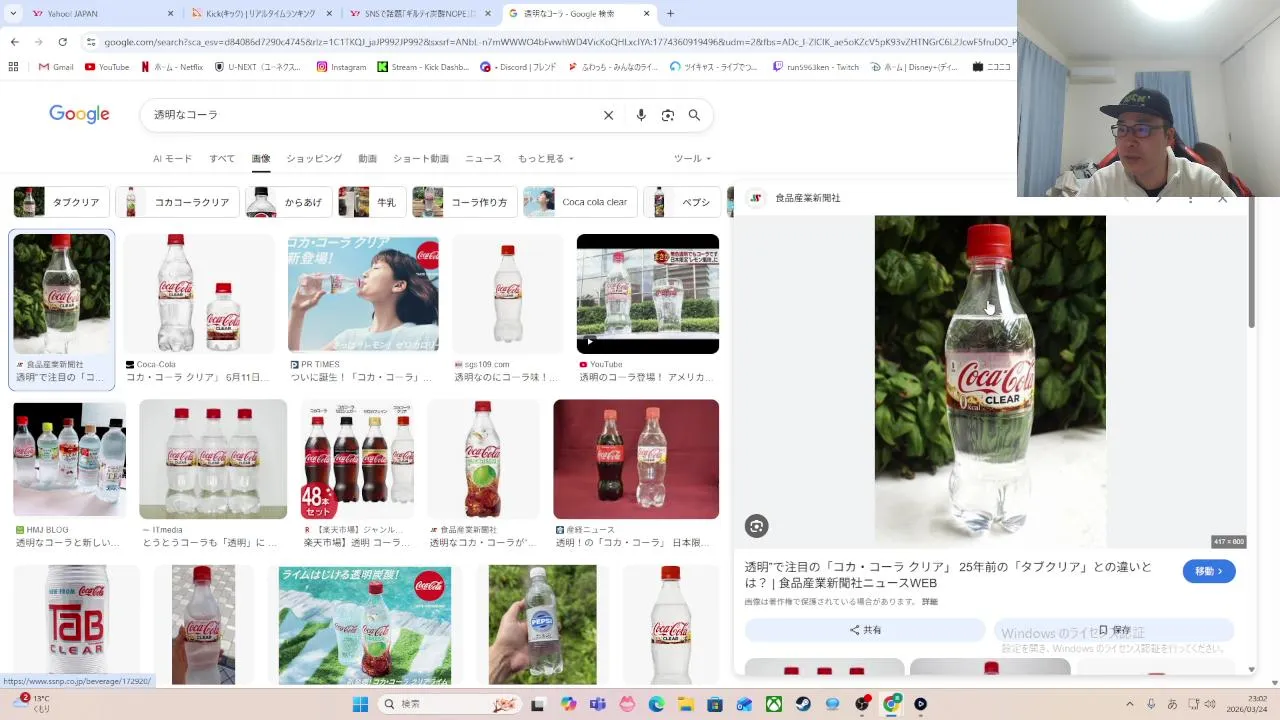The image size is (1280, 720).
Task: Open Xbox app from the taskbar
Action: coord(774,704)
